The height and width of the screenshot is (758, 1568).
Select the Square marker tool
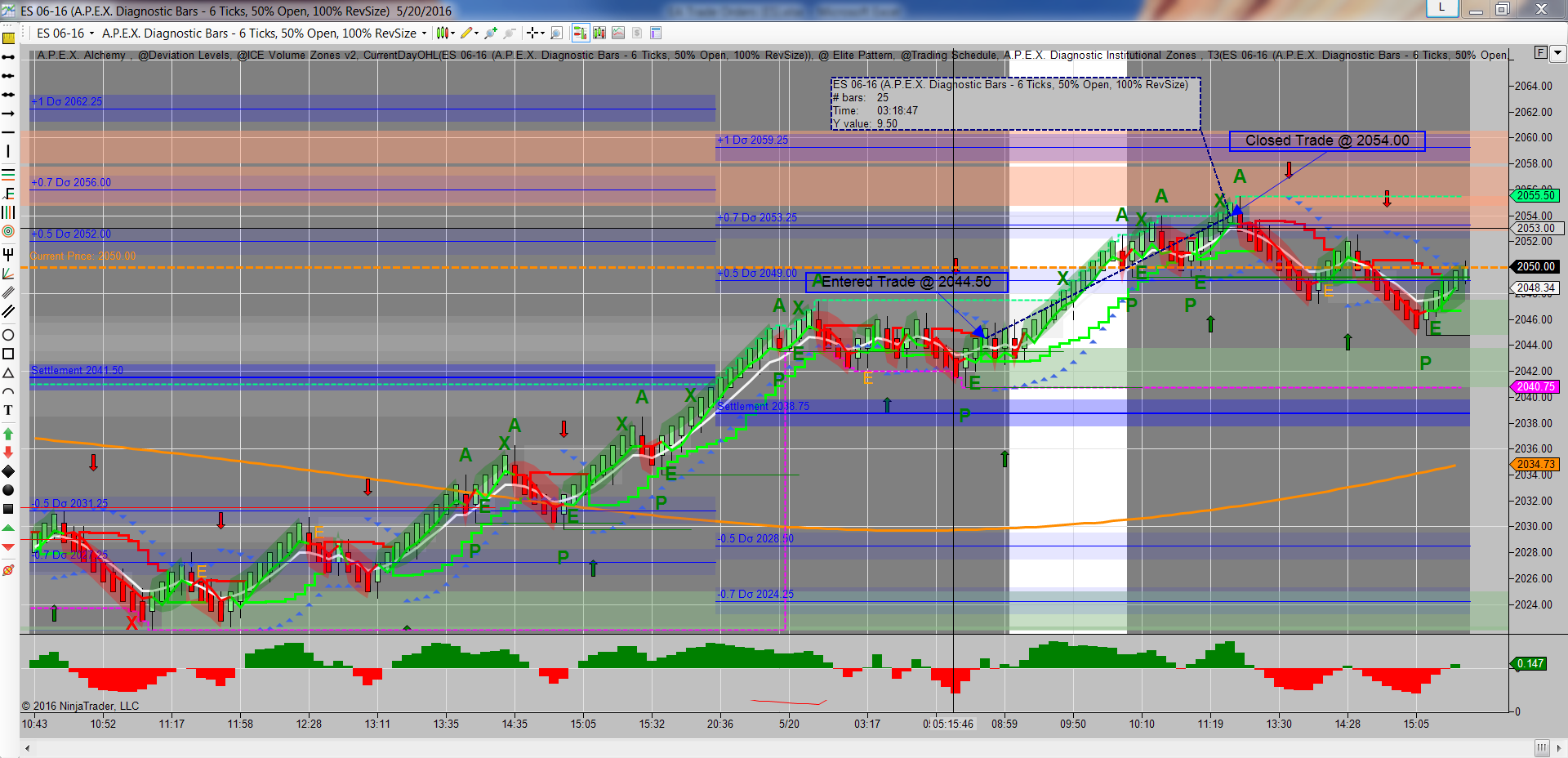coord(8,509)
